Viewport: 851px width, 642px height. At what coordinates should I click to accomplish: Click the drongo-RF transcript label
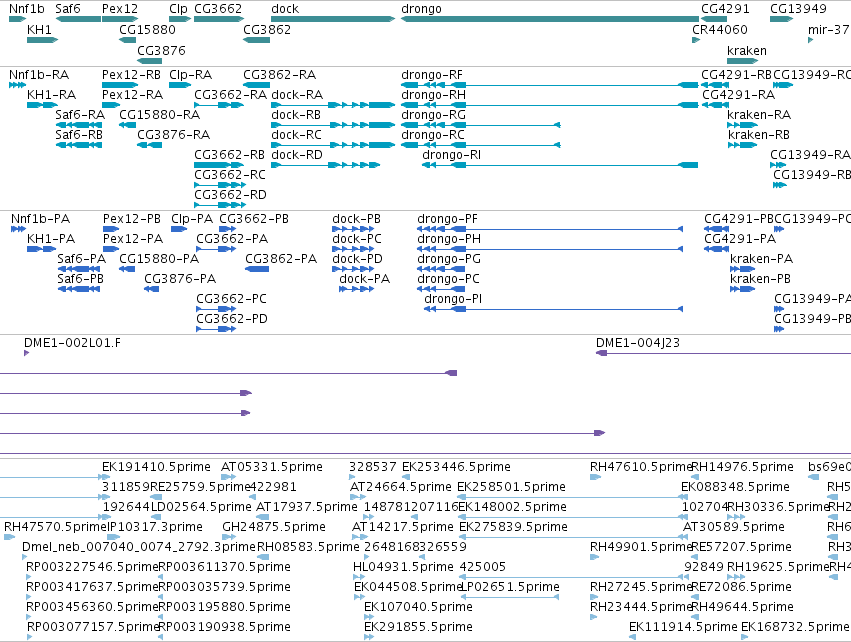coord(432,75)
